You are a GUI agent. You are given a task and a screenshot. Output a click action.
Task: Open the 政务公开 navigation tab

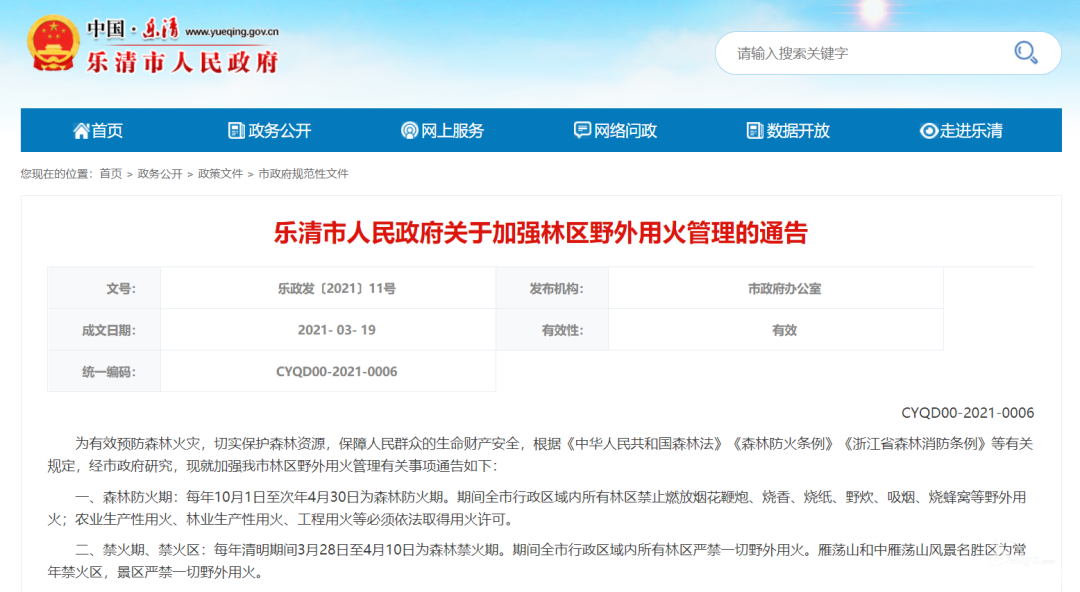pos(270,130)
